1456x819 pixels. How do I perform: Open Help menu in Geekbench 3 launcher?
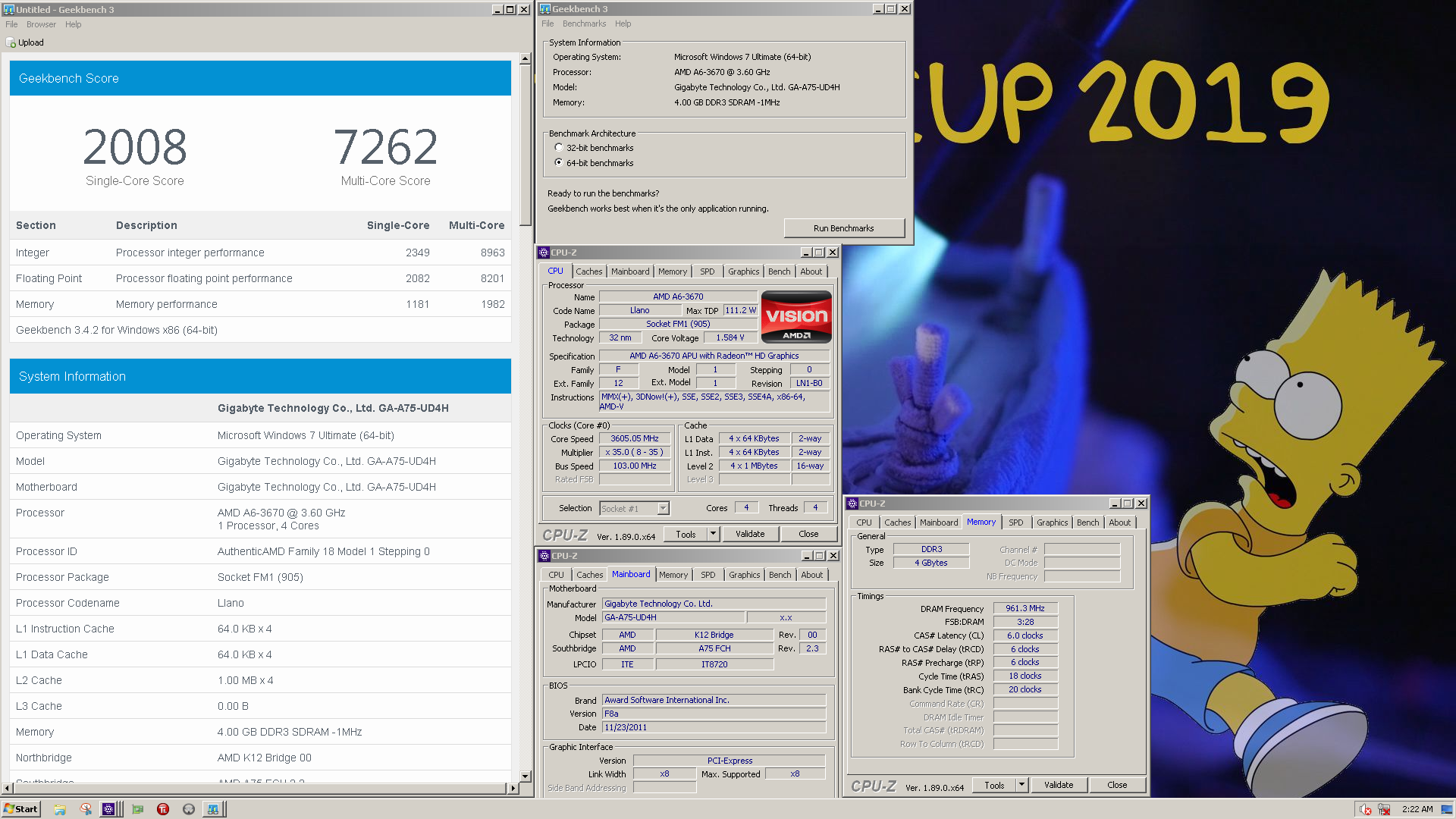623,24
